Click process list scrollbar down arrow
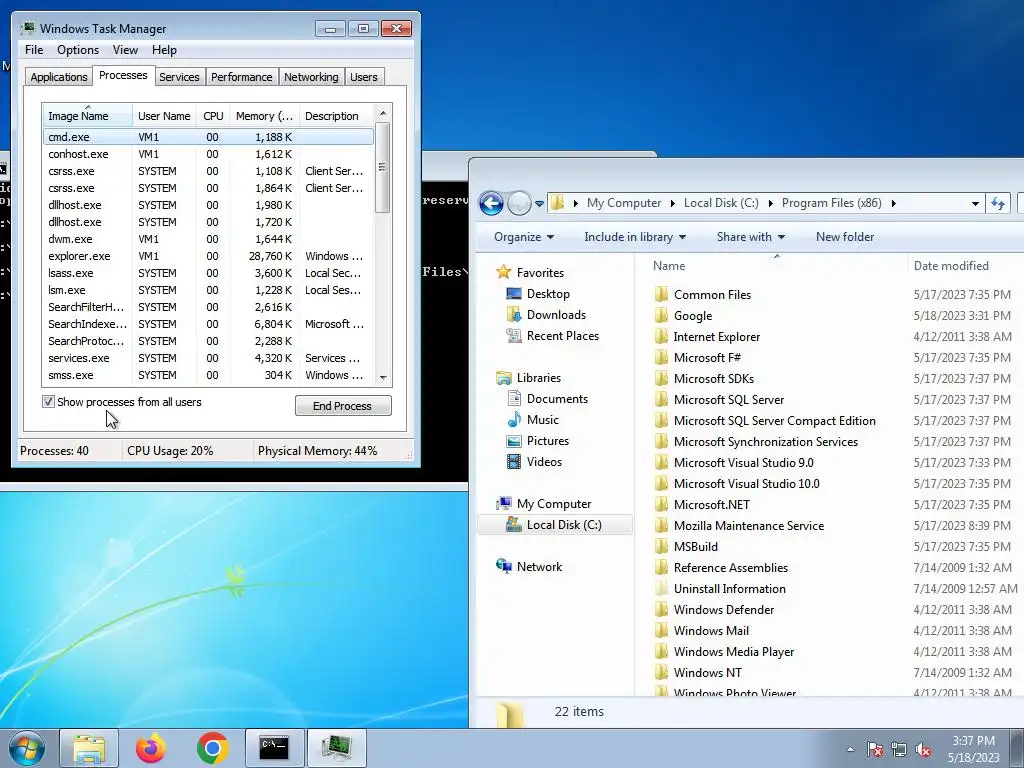 click(383, 377)
